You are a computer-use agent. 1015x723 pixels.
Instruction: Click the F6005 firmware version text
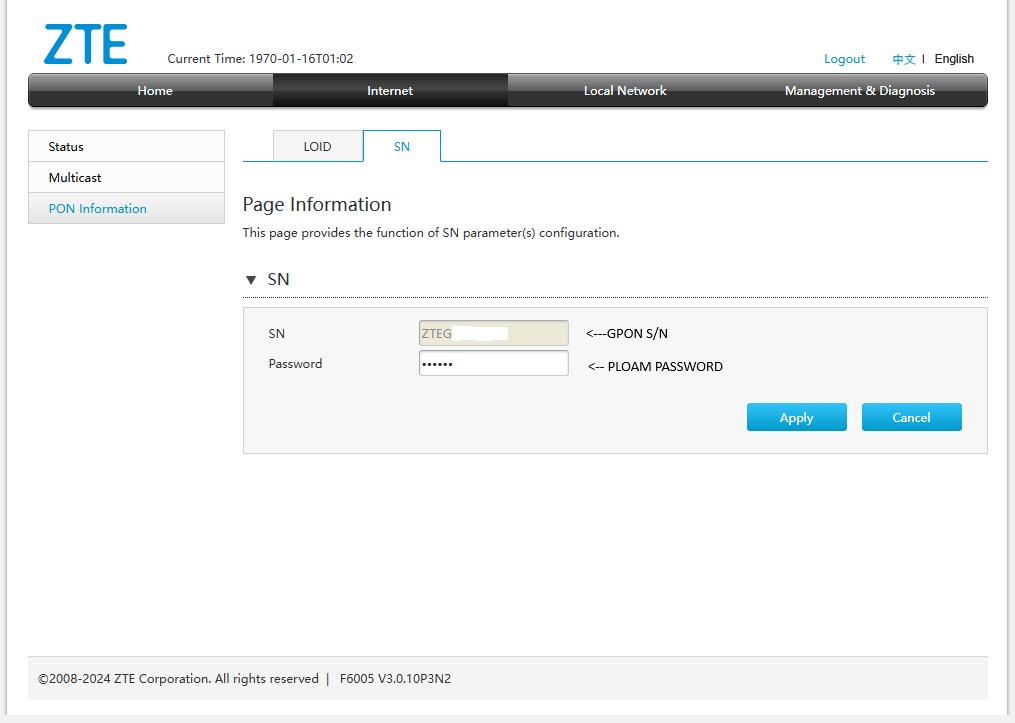395,679
